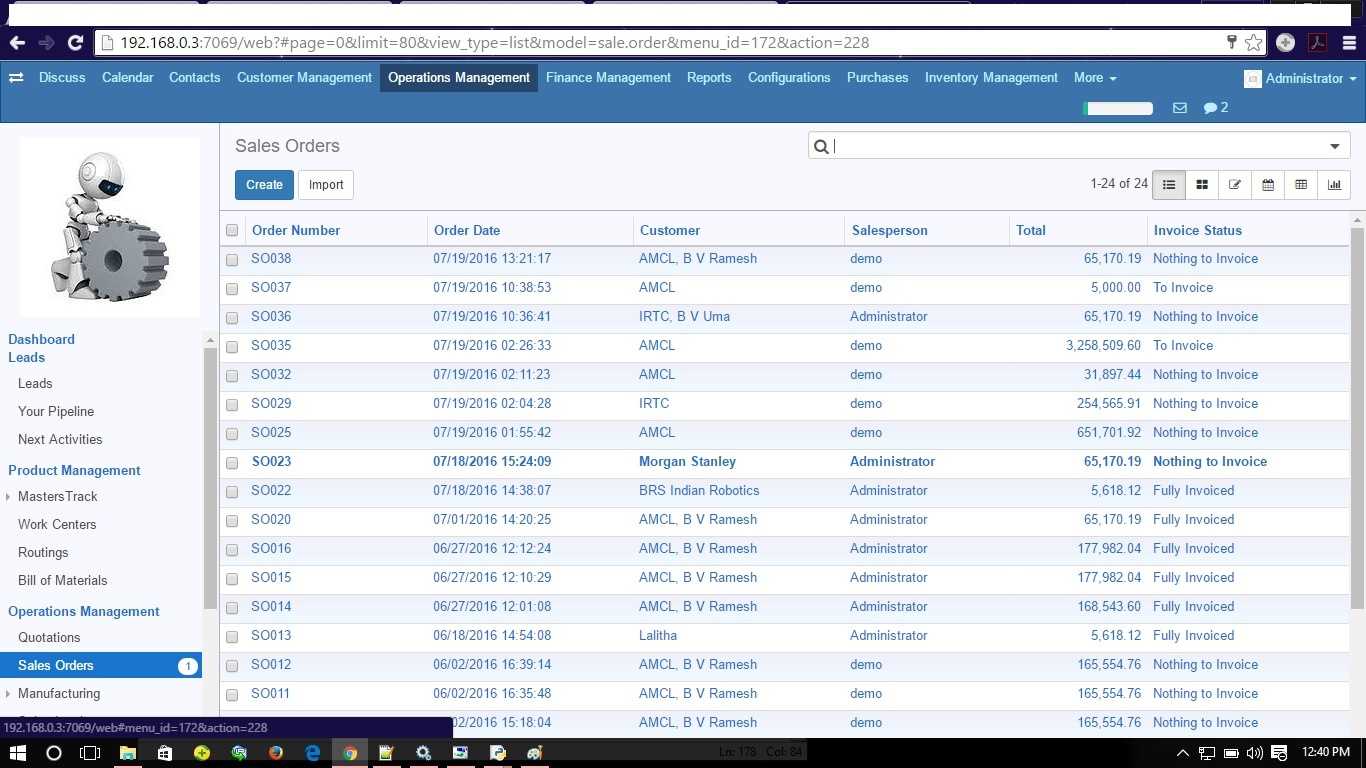Open the graph view icon
The height and width of the screenshot is (768, 1366).
[1334, 185]
